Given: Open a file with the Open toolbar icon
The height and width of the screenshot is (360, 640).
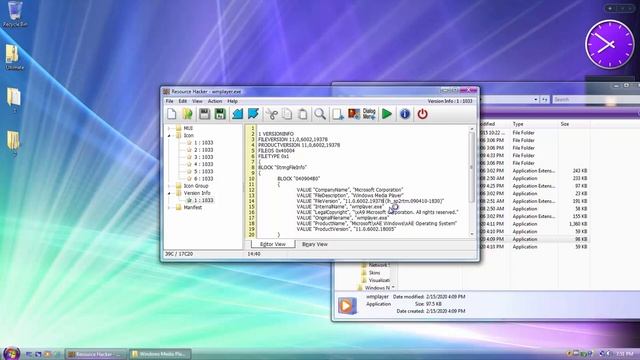Looking at the screenshot, I should click(187, 114).
